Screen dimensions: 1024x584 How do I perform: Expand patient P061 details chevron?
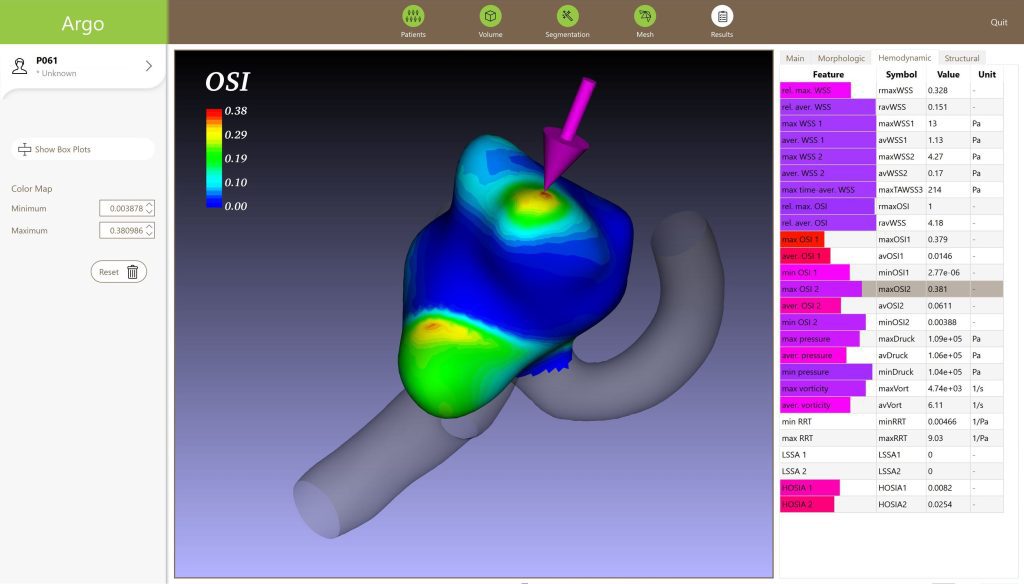point(149,66)
